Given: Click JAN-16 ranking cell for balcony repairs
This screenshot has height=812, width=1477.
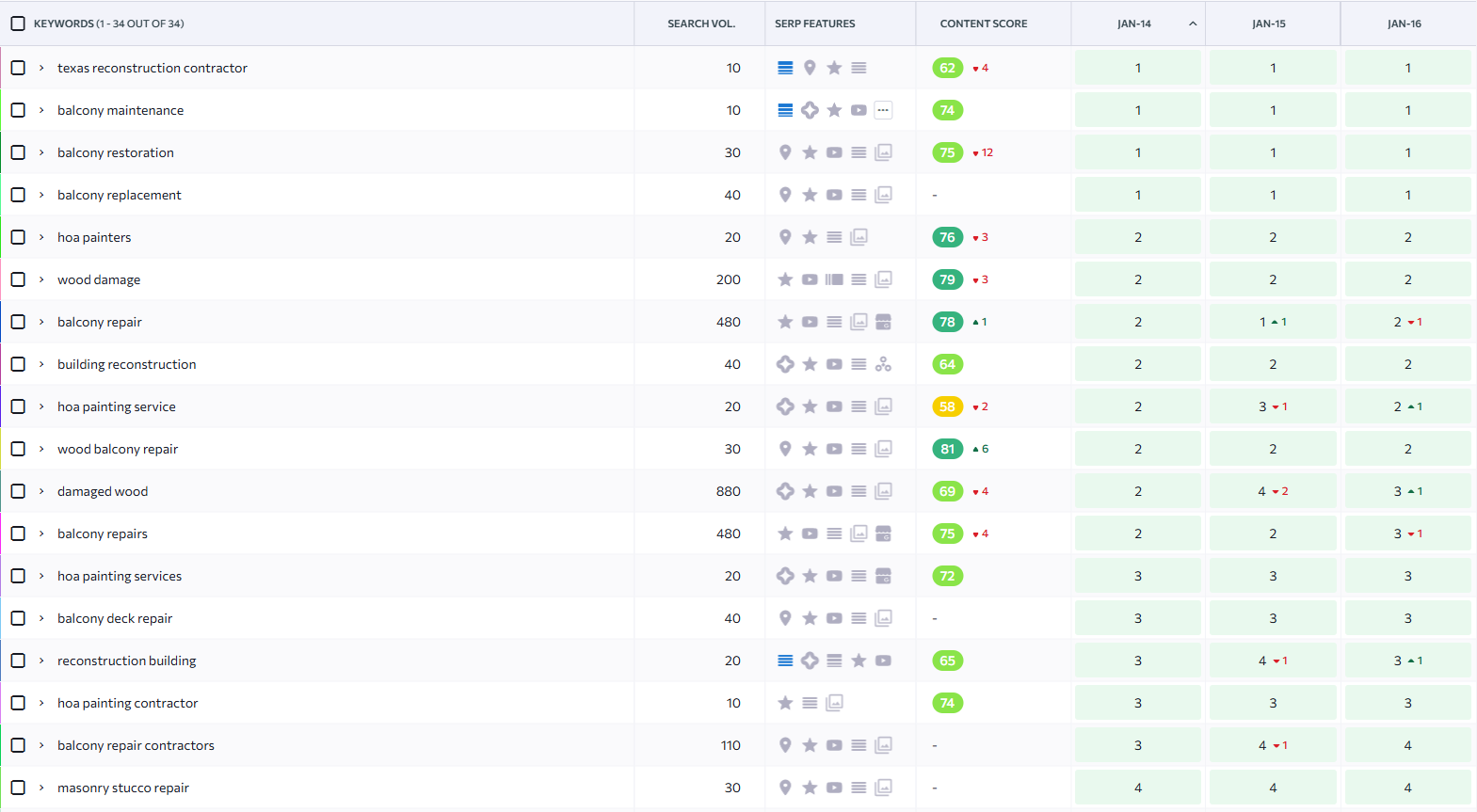Looking at the screenshot, I should tap(1408, 533).
